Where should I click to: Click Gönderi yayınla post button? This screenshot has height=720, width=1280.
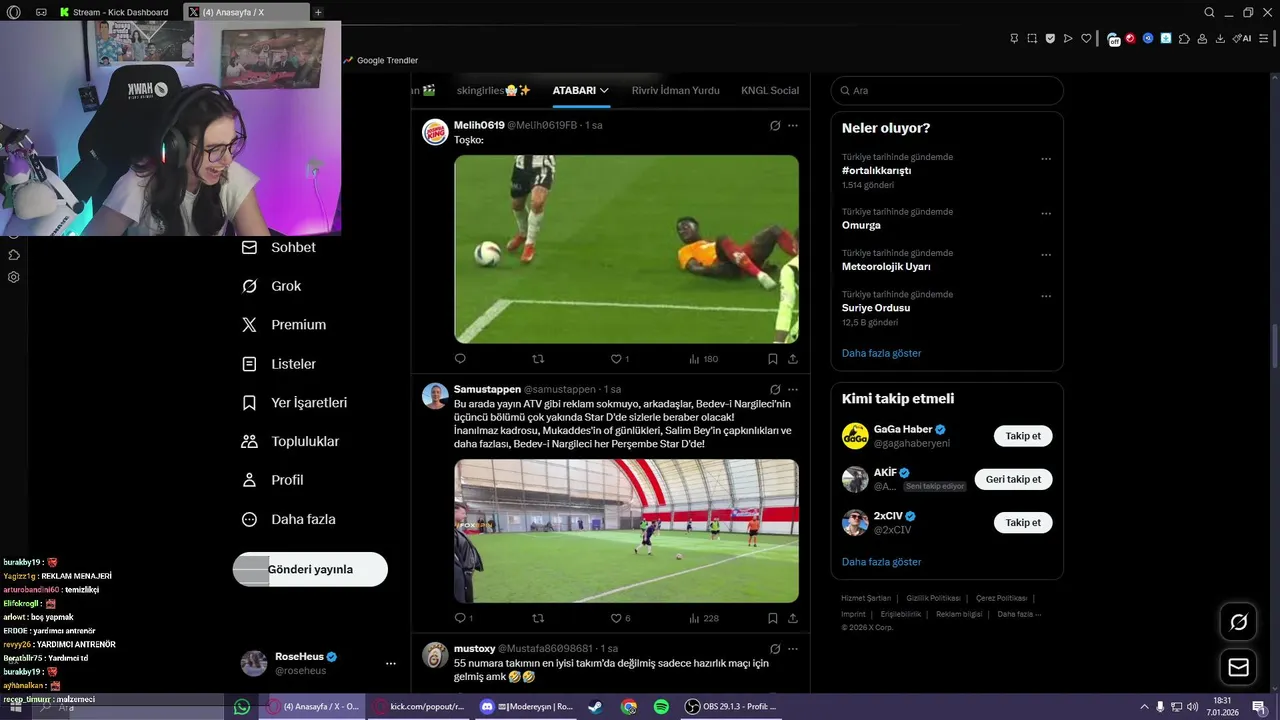coord(310,569)
